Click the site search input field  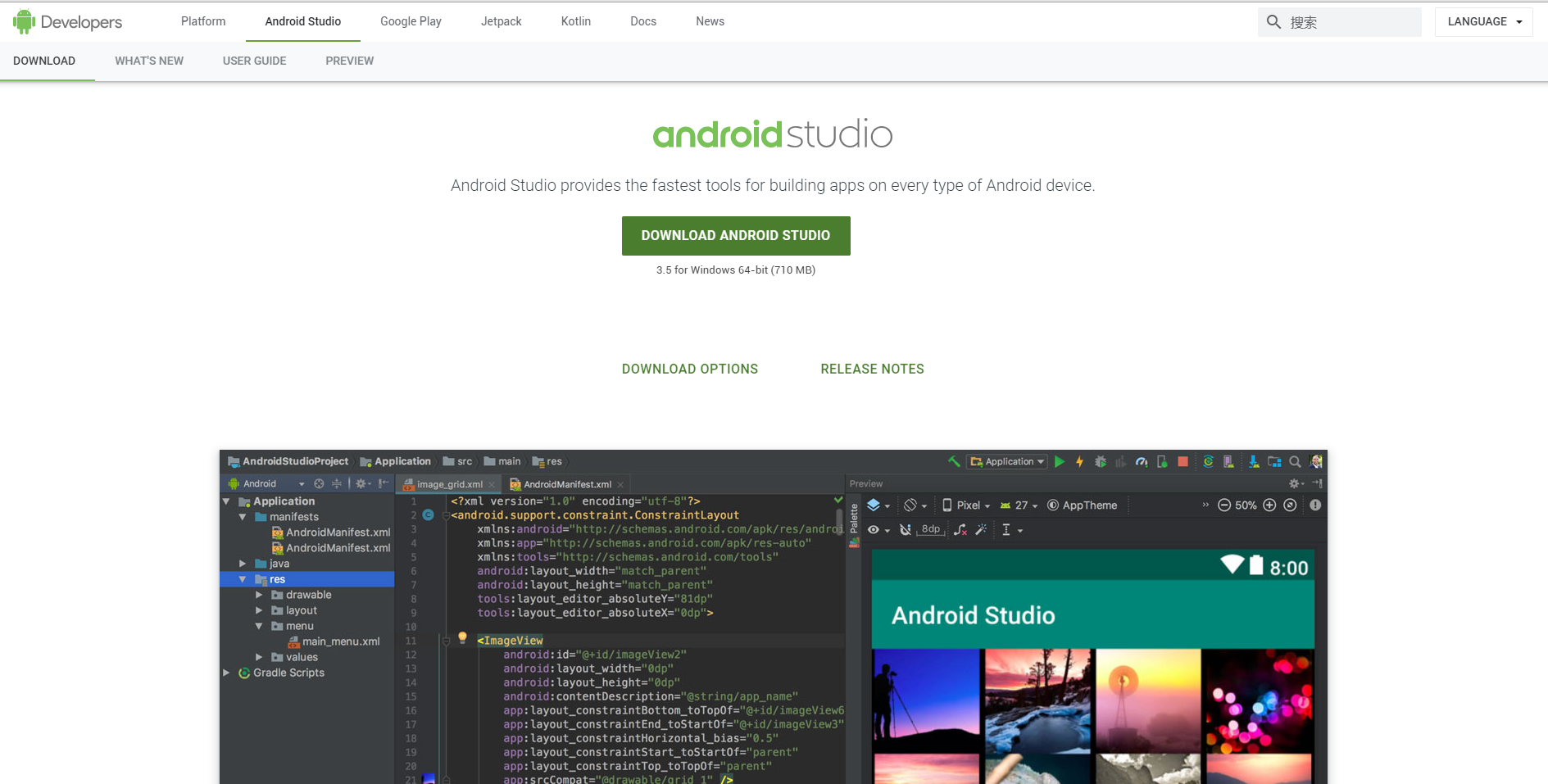pyautogui.click(x=1340, y=22)
